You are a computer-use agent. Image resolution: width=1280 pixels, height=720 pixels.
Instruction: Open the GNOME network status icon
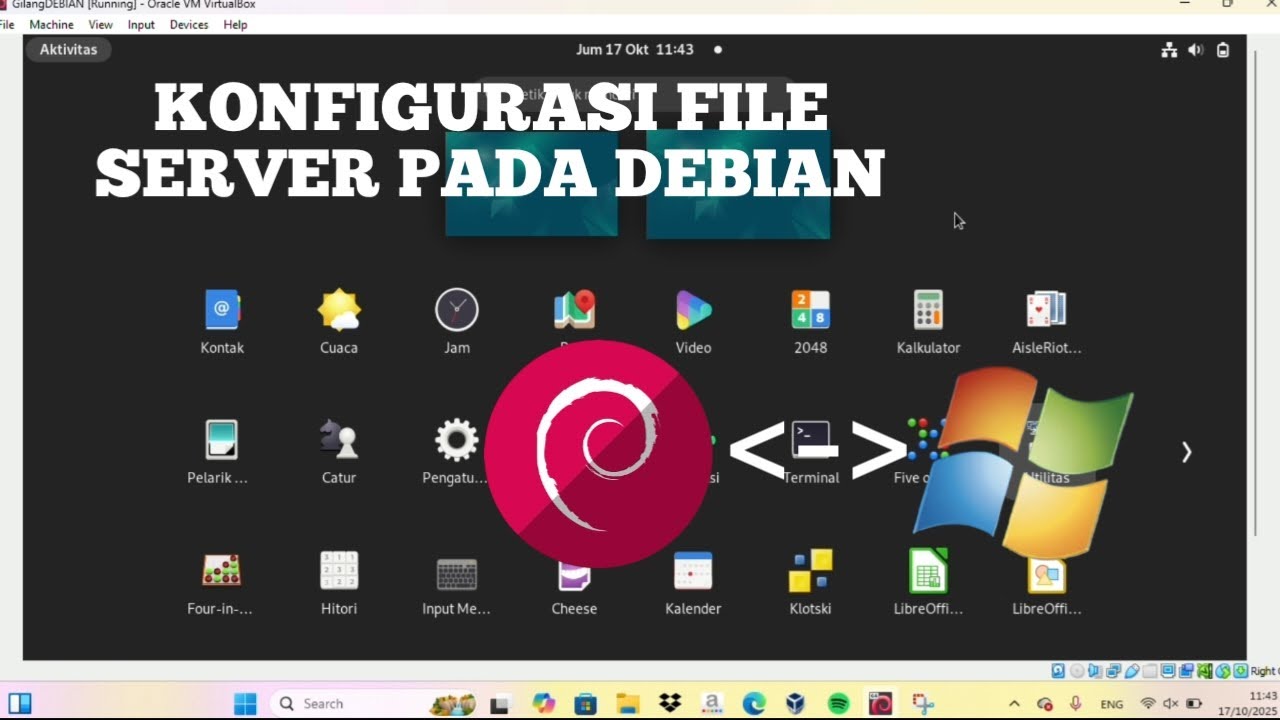1169,50
